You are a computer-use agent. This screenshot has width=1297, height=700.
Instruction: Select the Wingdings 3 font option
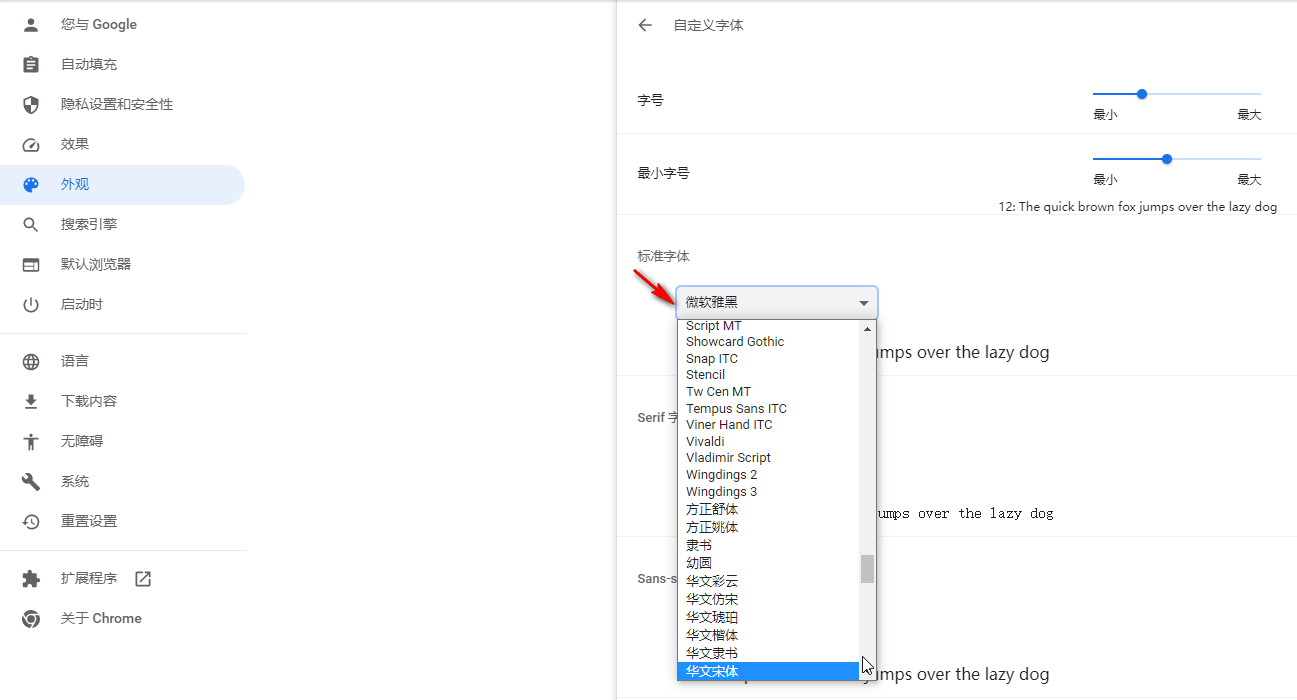coord(768,492)
